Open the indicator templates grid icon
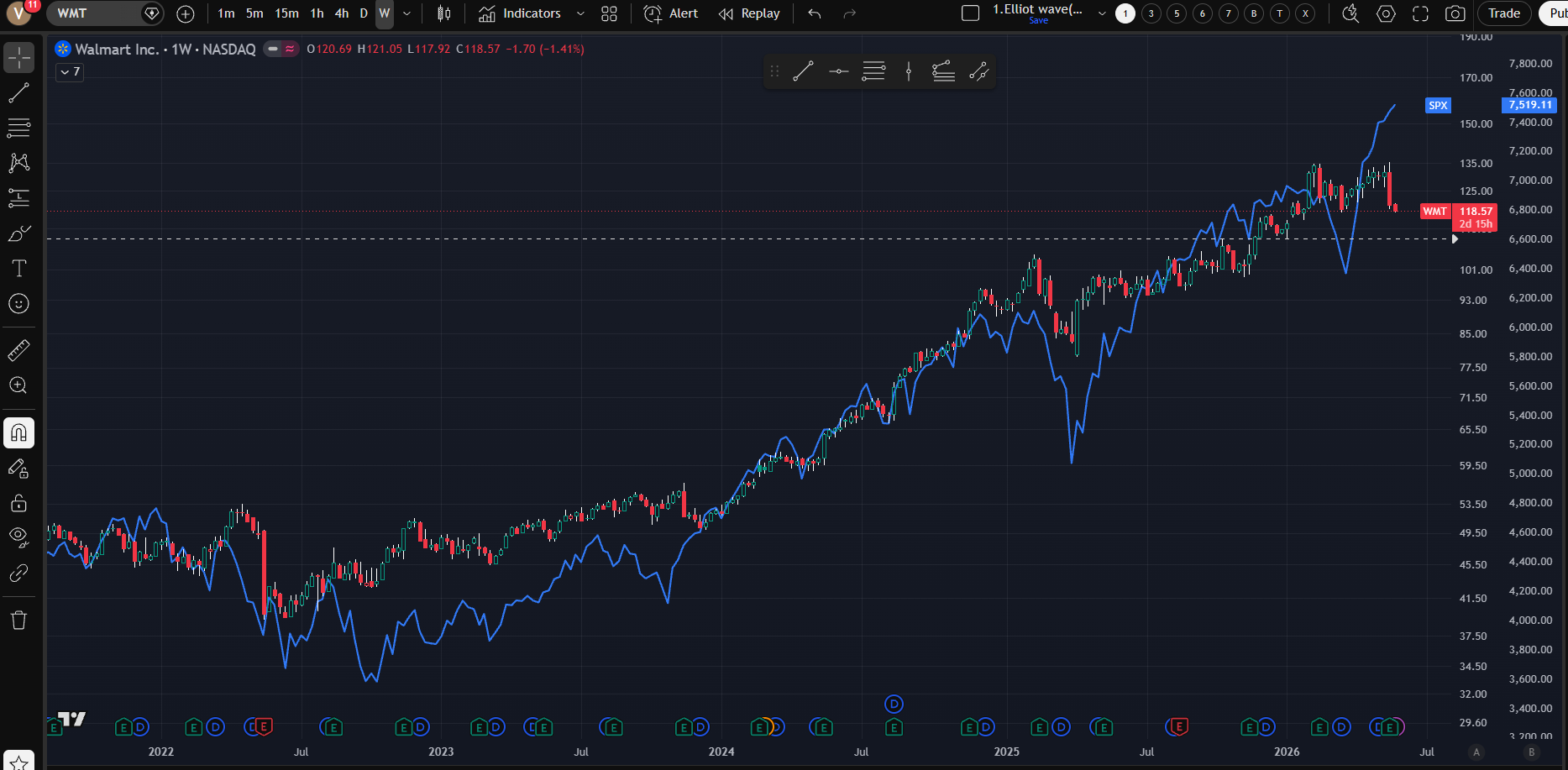 pos(609,13)
